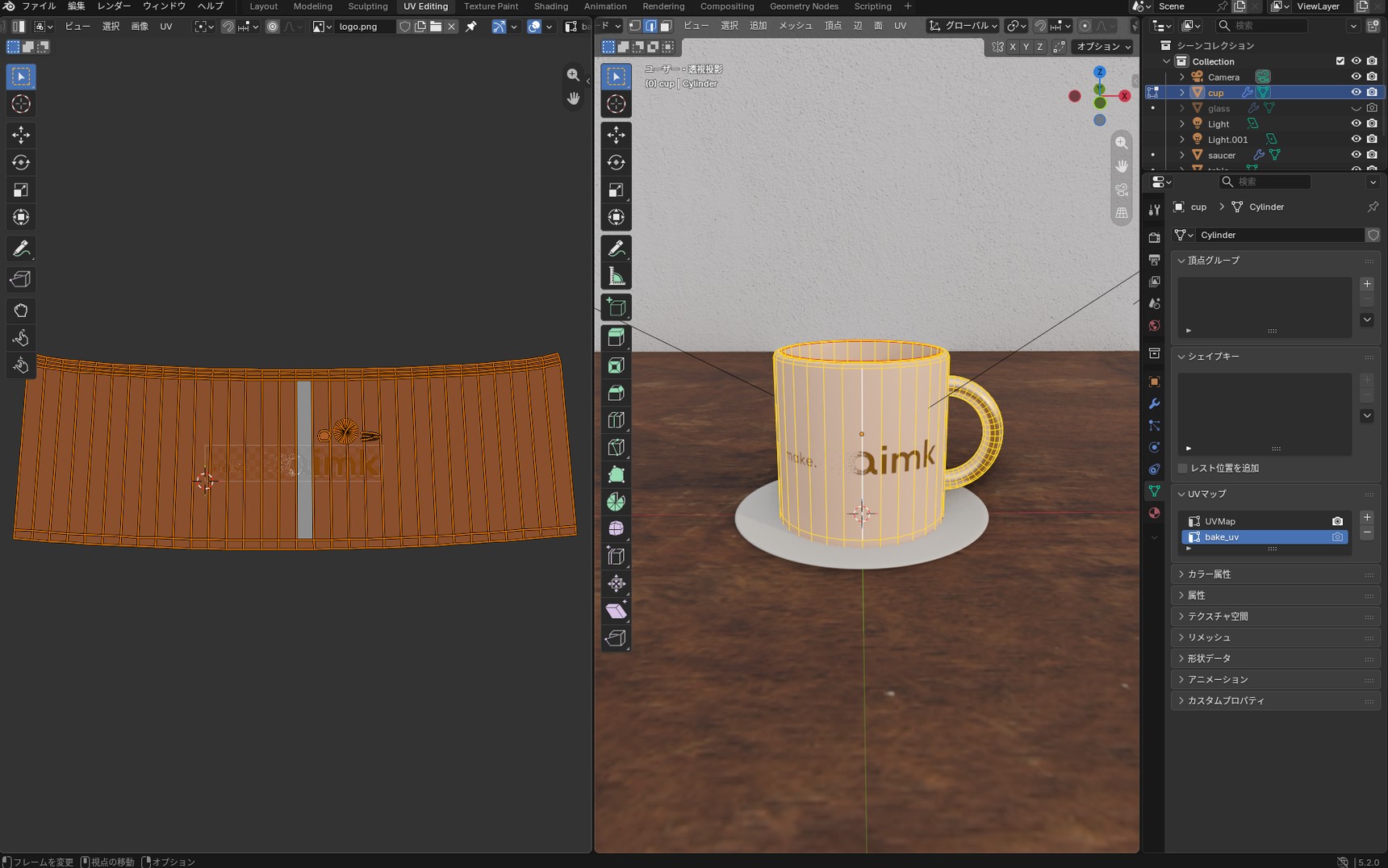Expand the Remesh panel
The image size is (1388, 868).
(1275, 637)
